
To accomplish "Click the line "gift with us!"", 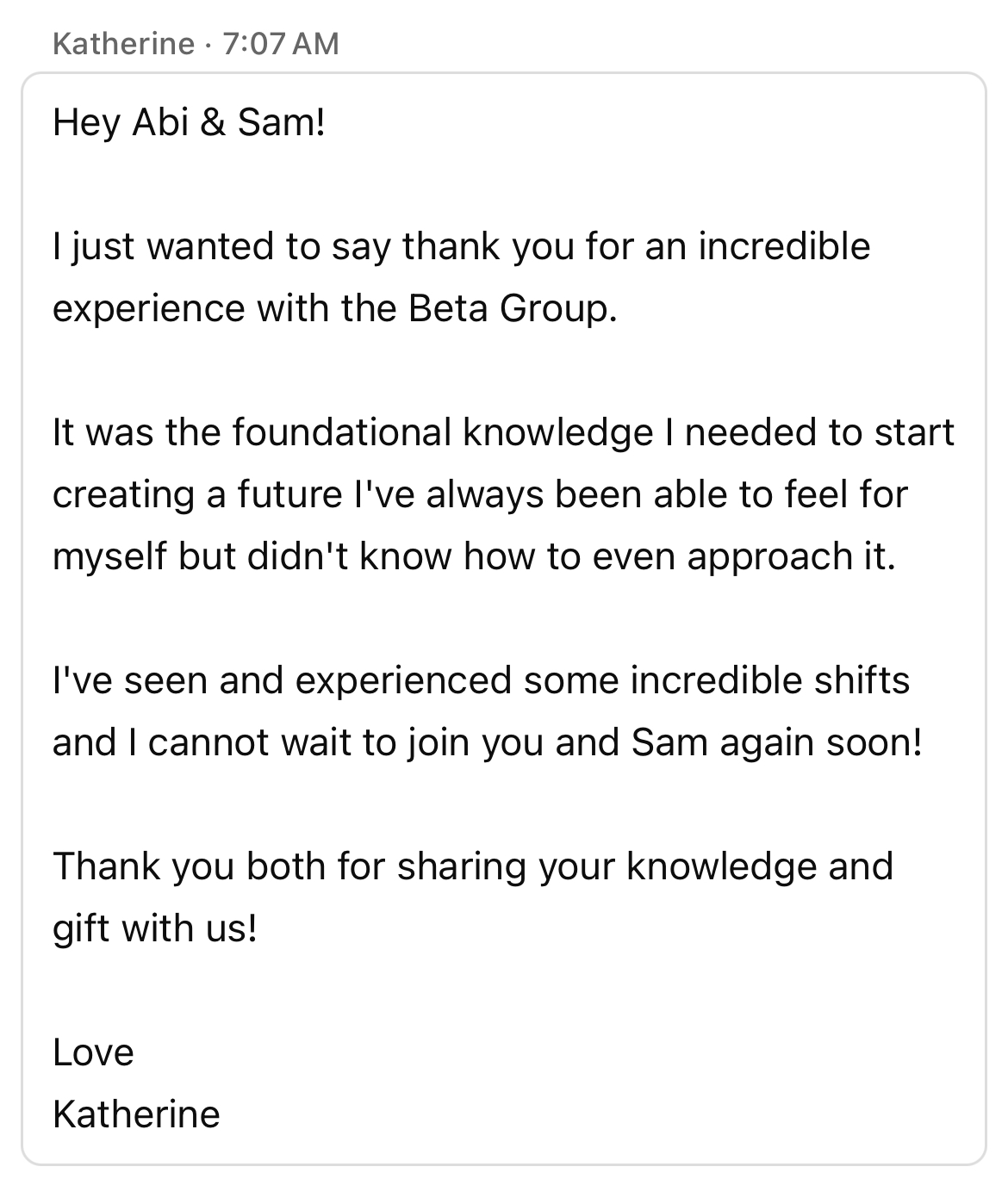I will 155,928.
